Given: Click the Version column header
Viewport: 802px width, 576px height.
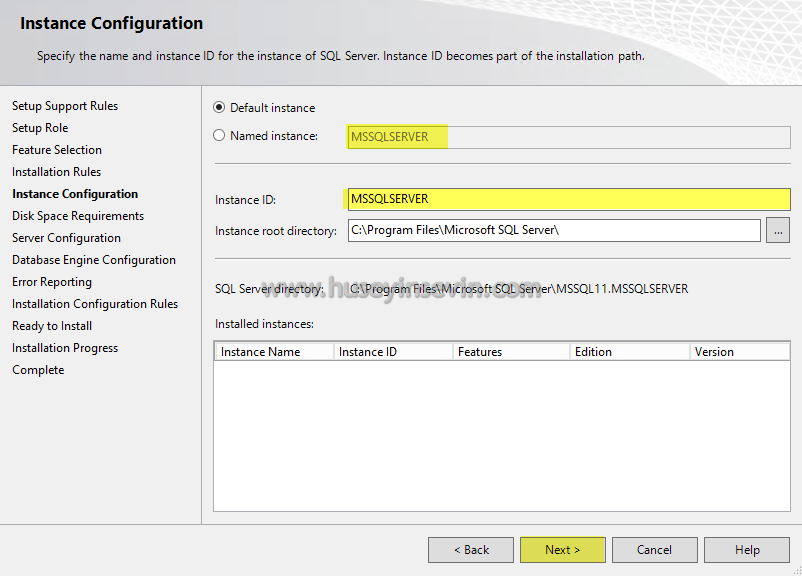Looking at the screenshot, I should tap(740, 352).
